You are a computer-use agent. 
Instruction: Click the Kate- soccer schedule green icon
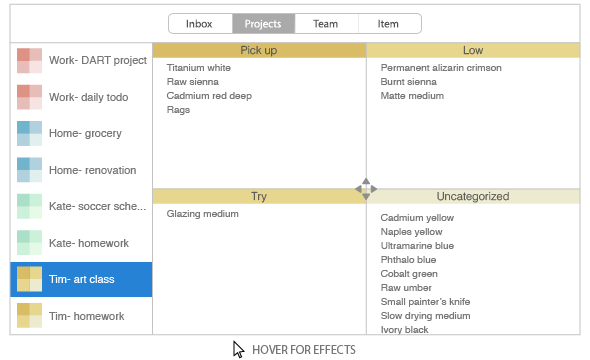29,207
